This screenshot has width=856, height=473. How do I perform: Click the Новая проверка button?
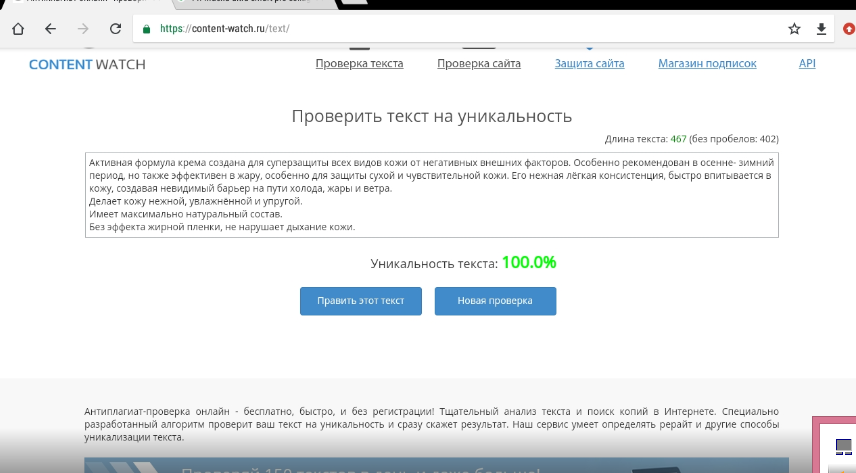point(495,301)
